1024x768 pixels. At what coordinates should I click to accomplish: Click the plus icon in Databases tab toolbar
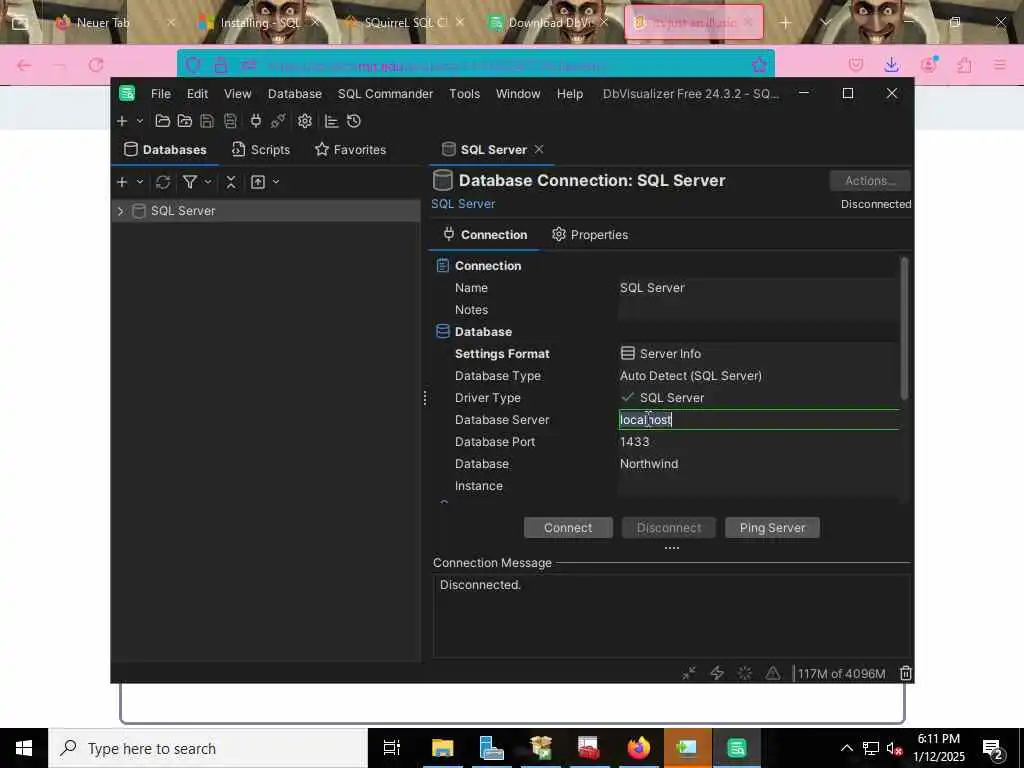[122, 182]
